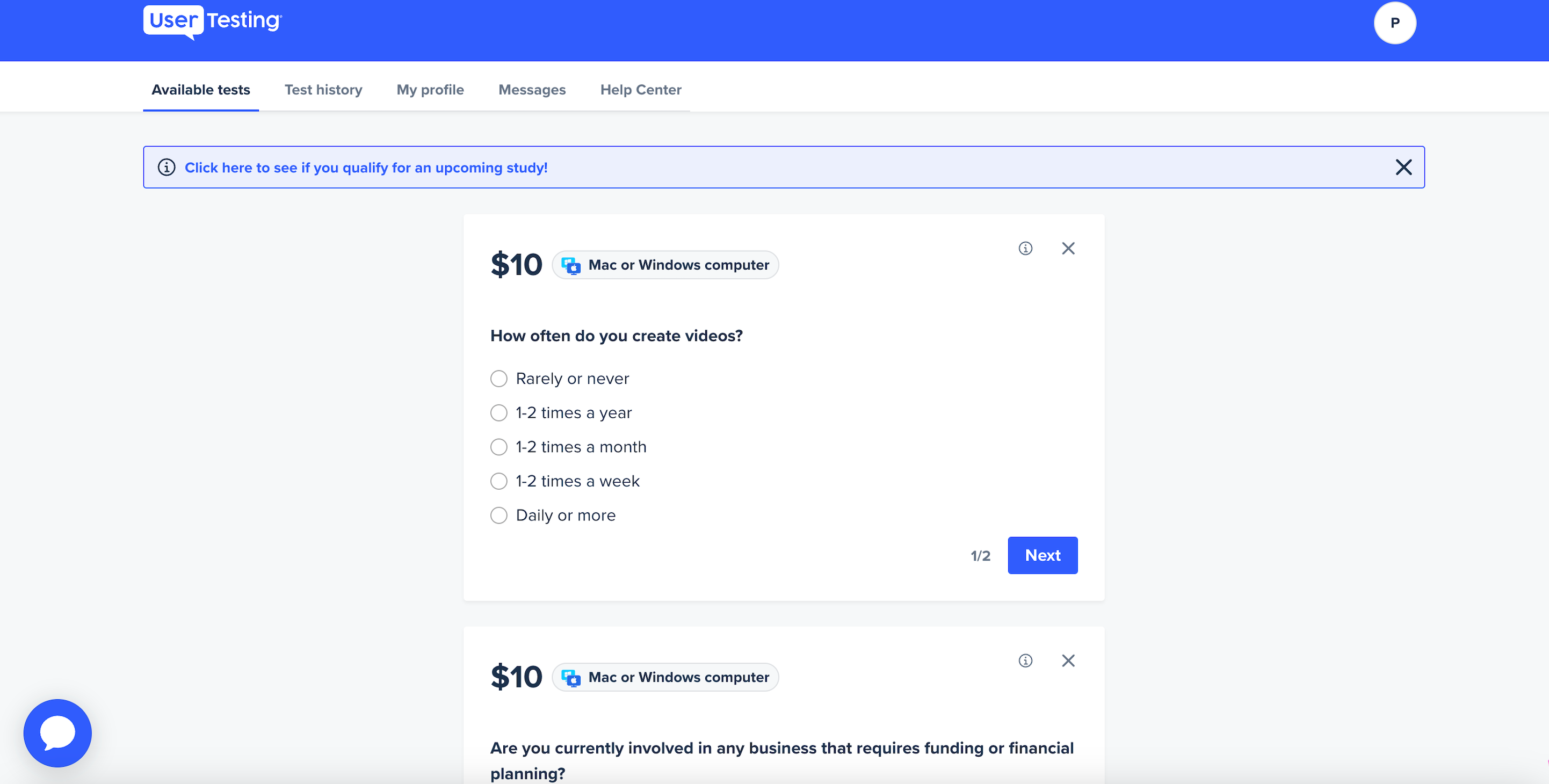Open the Help Center tab

(640, 90)
